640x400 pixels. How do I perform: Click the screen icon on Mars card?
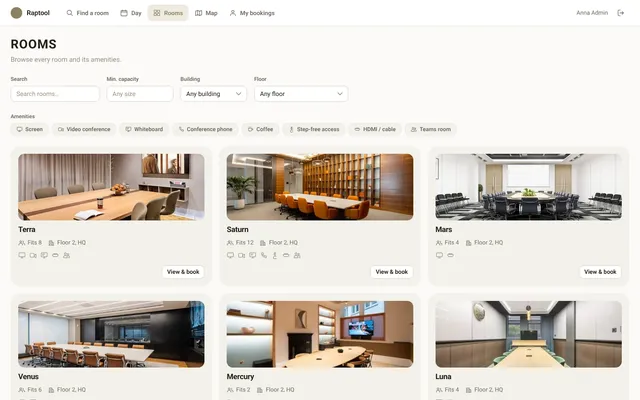point(439,256)
